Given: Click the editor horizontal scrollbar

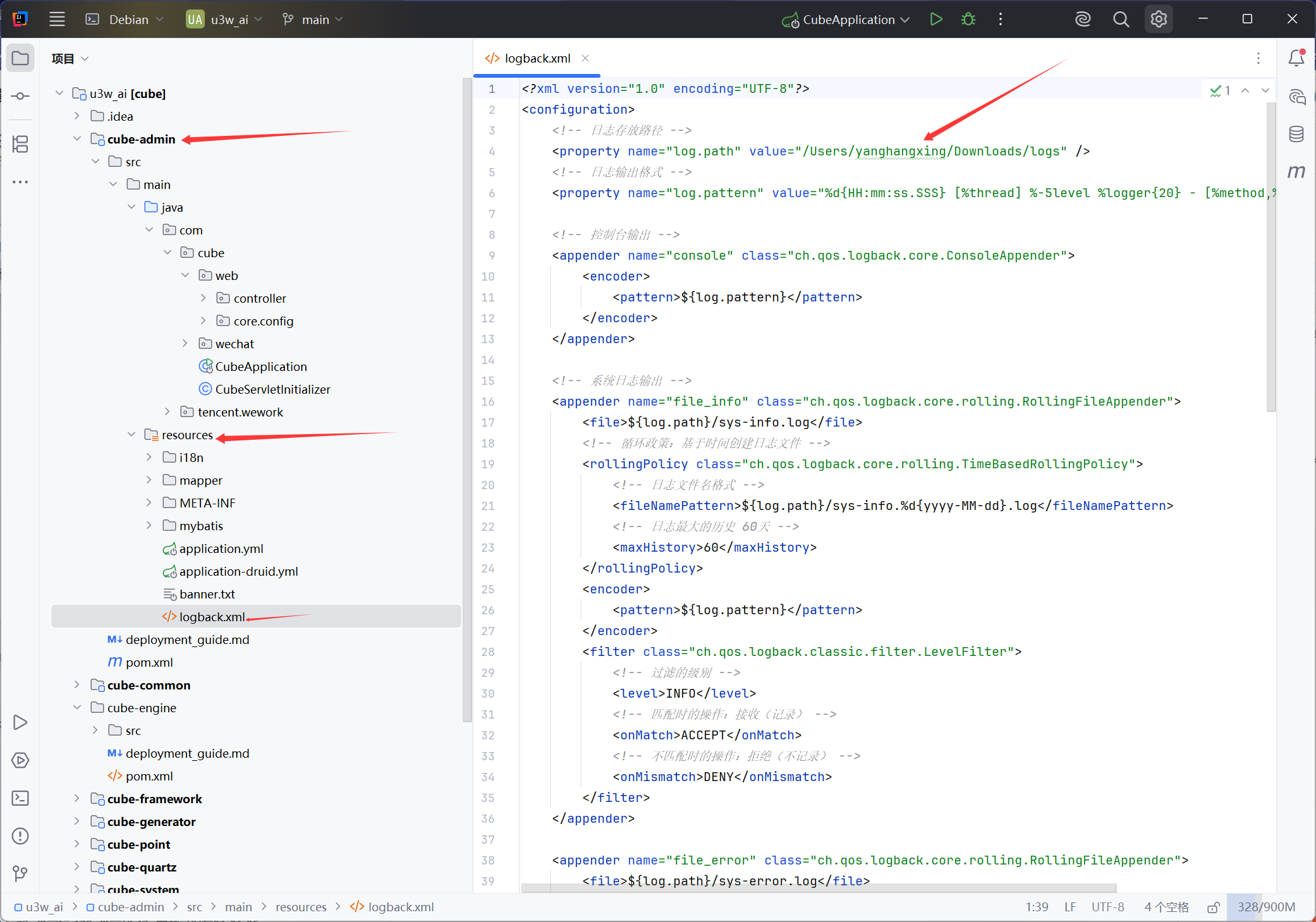Looking at the screenshot, I should [x=819, y=888].
